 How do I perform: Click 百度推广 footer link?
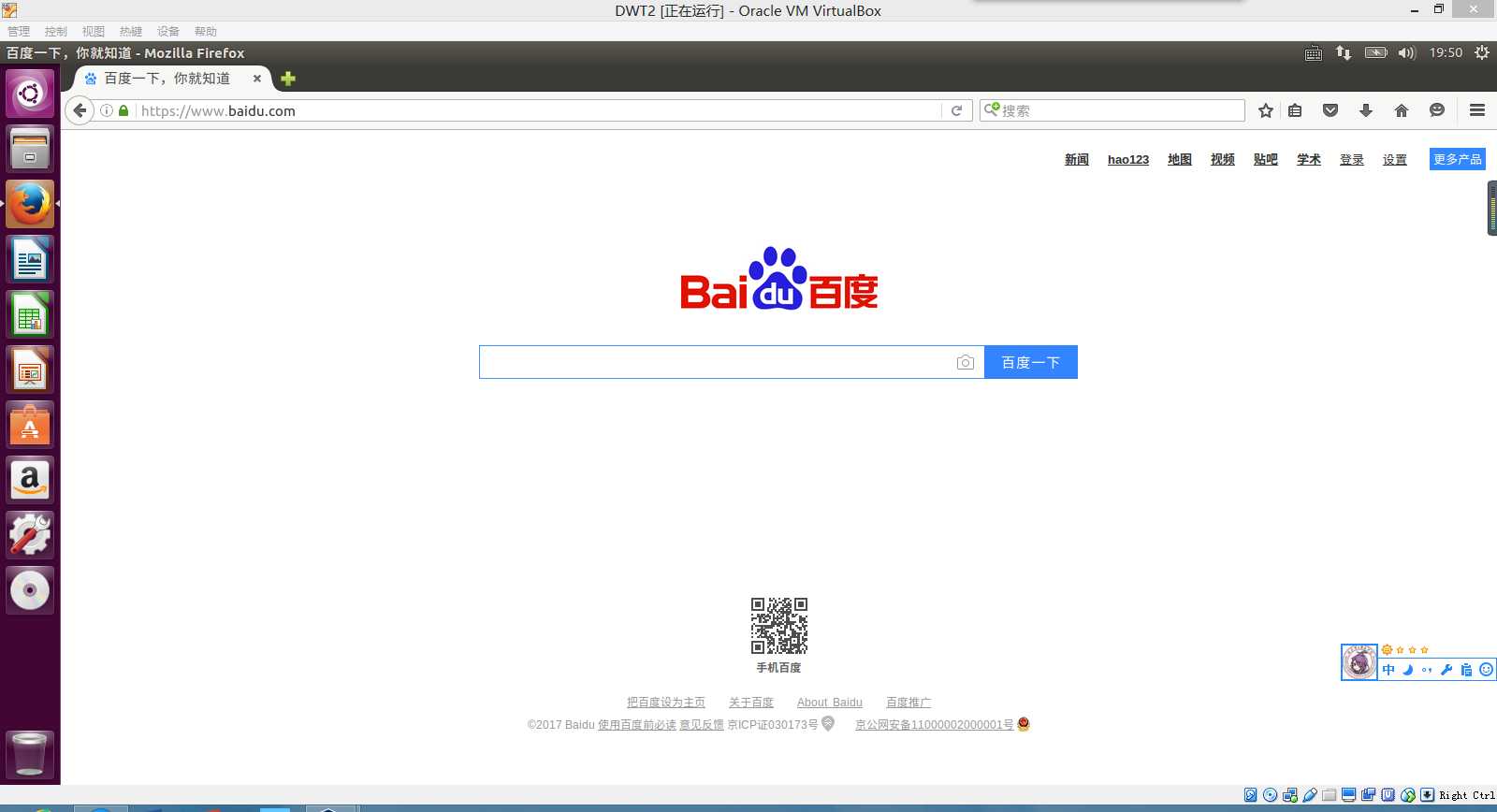[908, 703]
